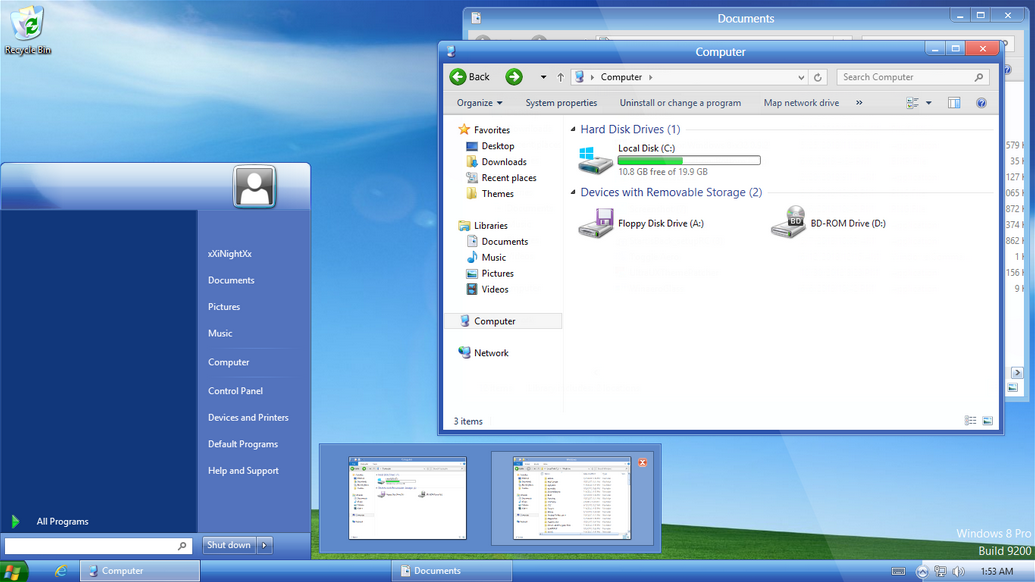This screenshot has width=1035, height=582.
Task: Open the view options dropdown arrow
Action: [x=929, y=103]
